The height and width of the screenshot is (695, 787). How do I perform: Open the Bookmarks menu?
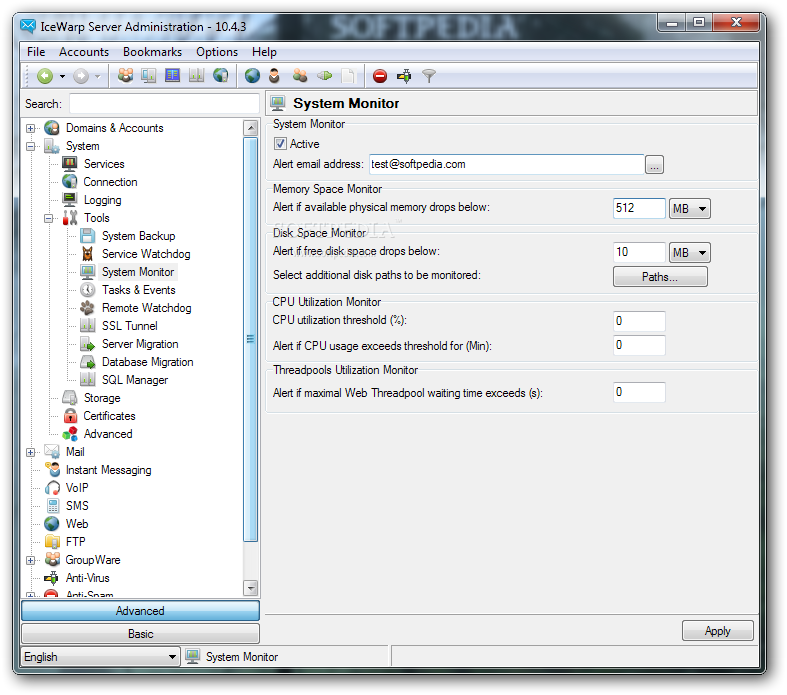pos(153,52)
